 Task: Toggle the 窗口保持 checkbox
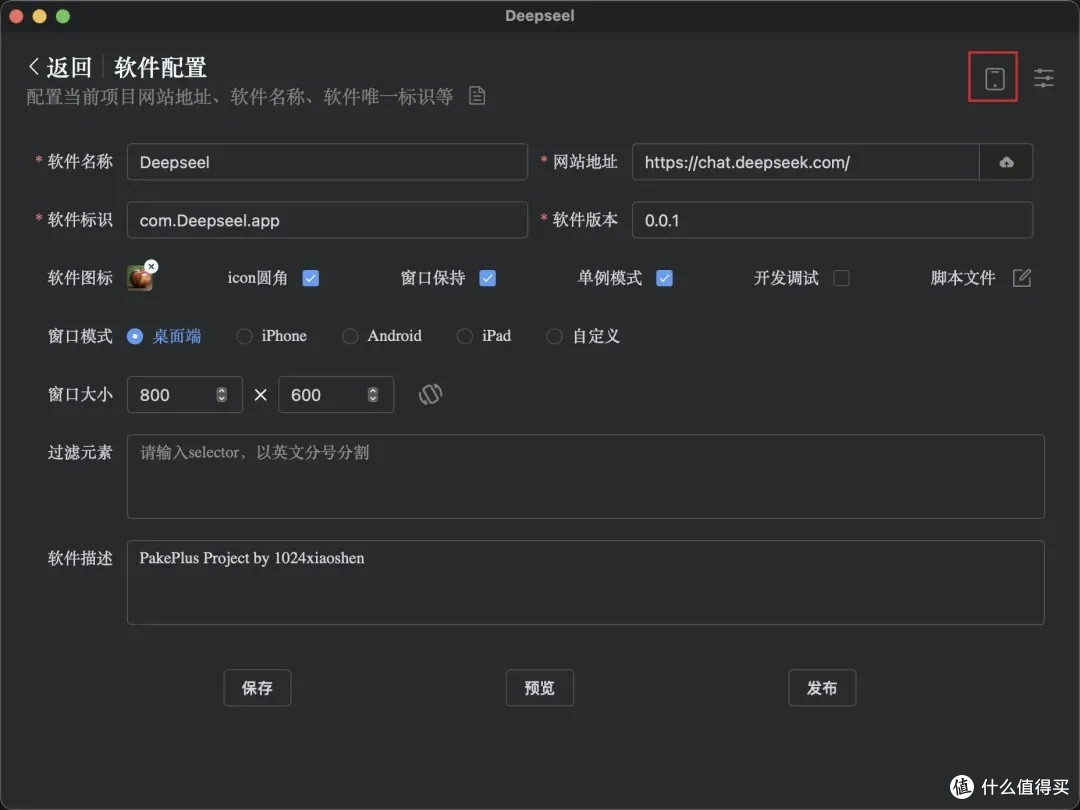tap(488, 278)
